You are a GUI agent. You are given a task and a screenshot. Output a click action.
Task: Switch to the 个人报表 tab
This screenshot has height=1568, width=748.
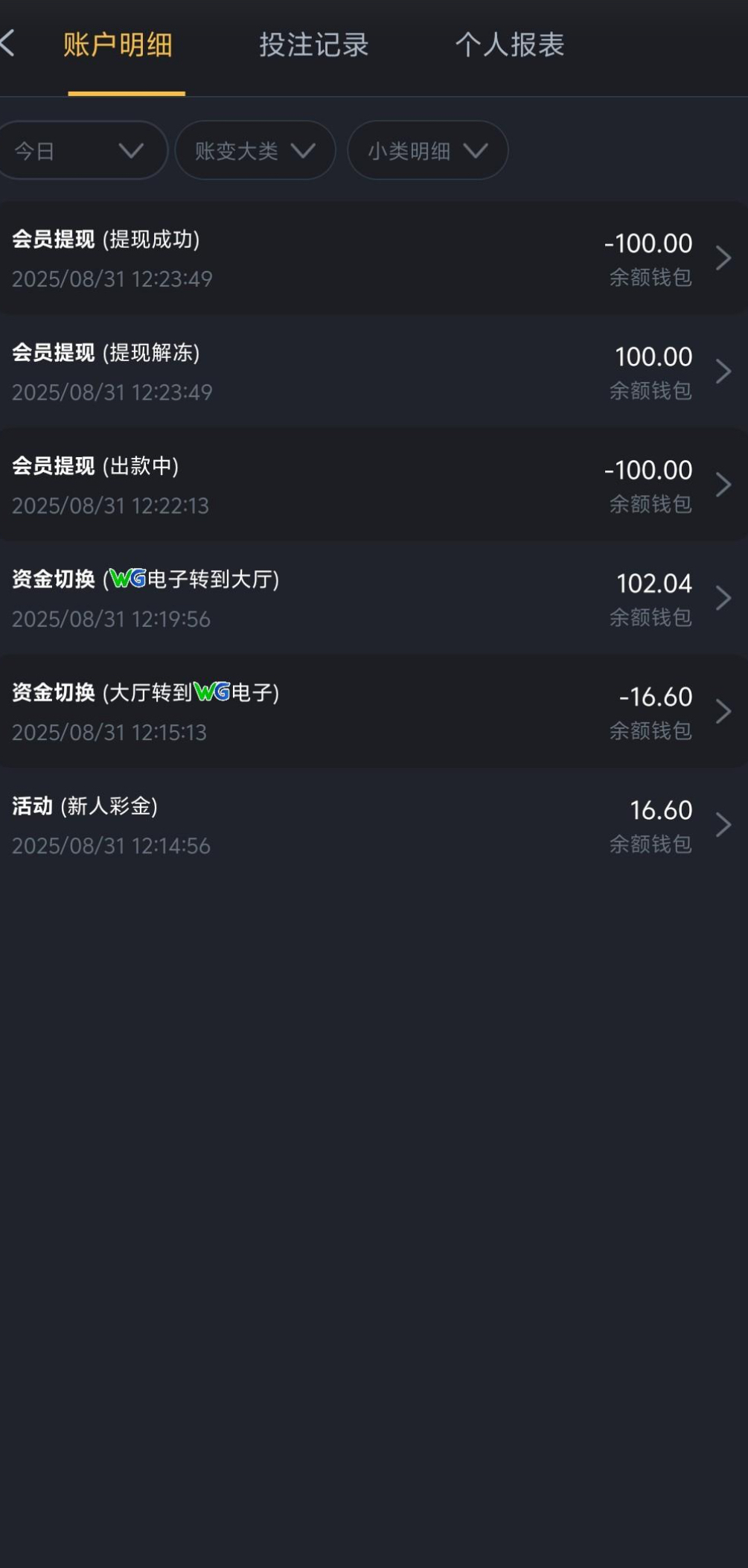pos(510,45)
